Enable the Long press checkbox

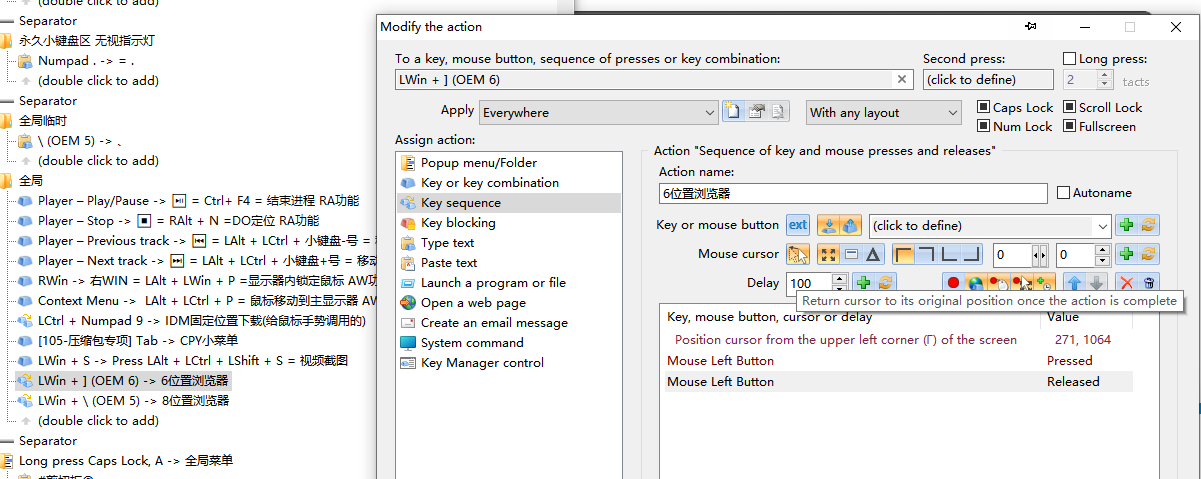[1070, 59]
